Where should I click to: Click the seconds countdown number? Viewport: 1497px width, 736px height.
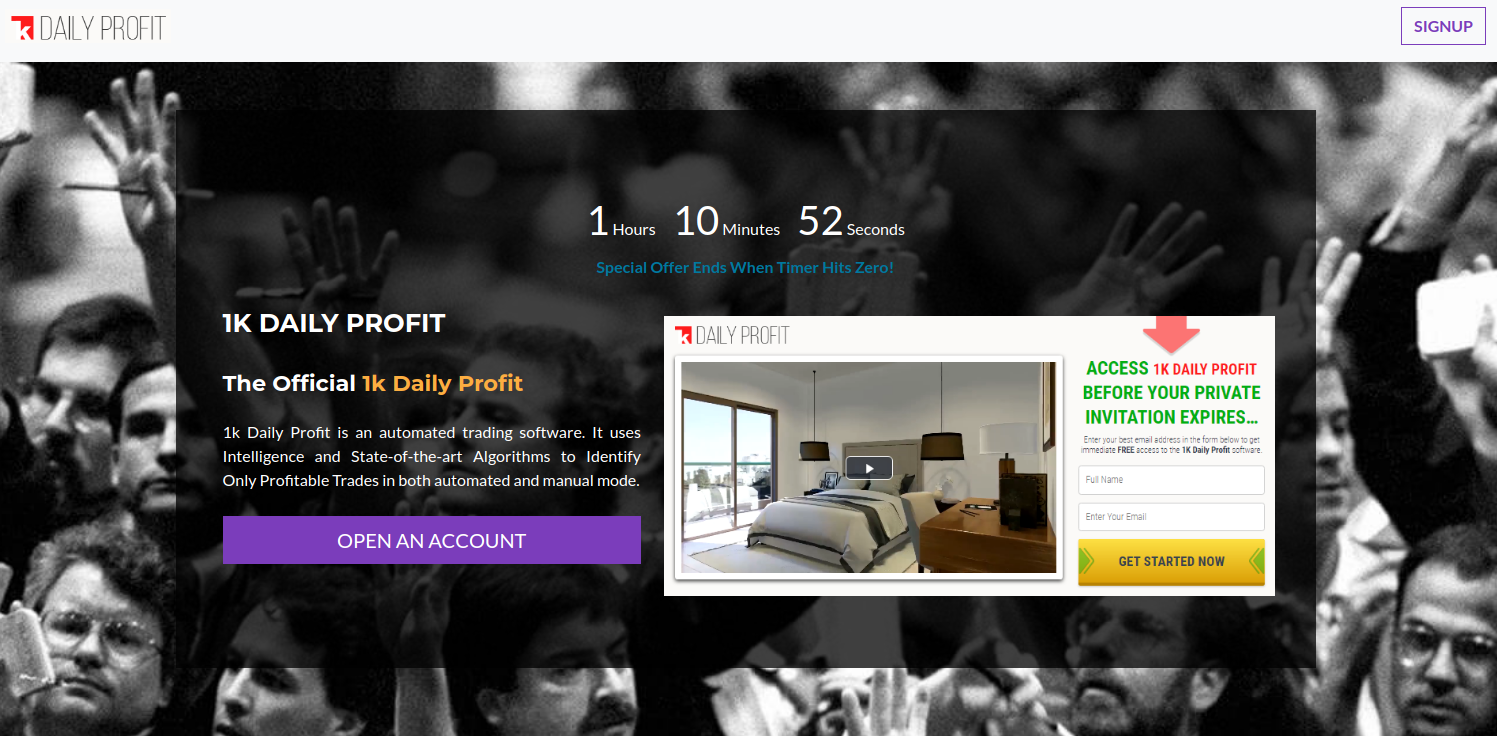tap(820, 221)
